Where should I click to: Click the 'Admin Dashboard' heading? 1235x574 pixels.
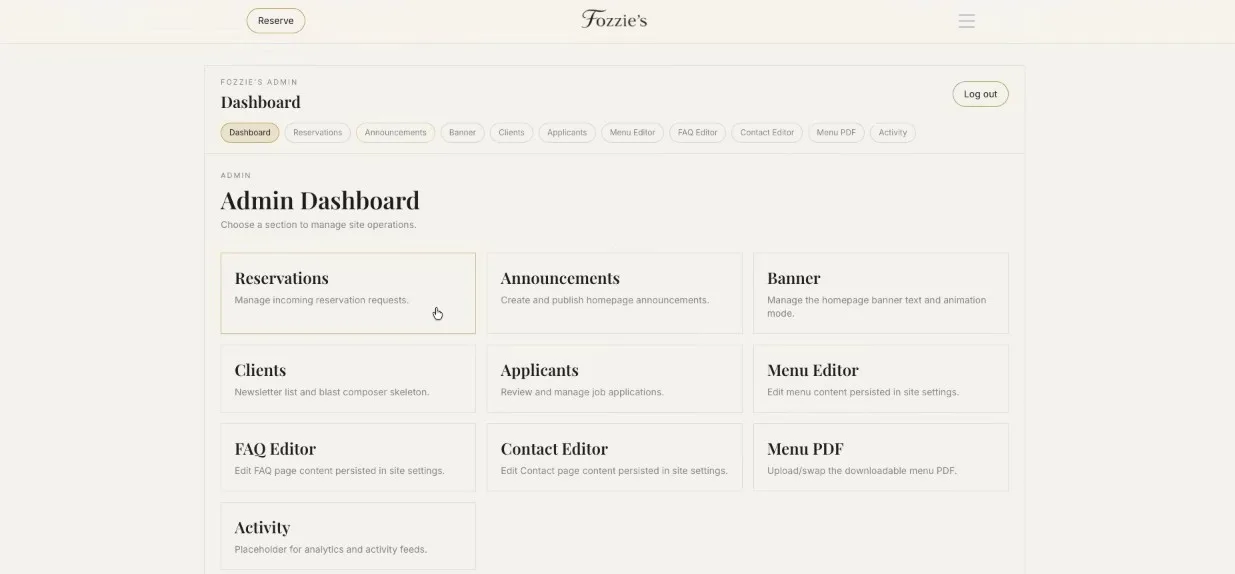(320, 200)
